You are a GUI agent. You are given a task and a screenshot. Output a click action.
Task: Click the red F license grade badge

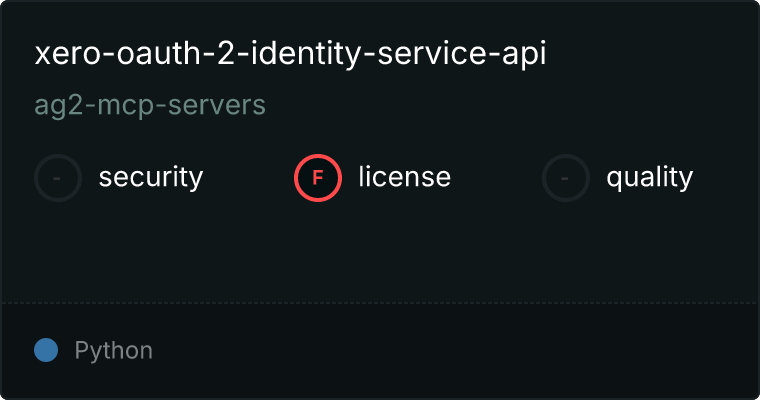318,178
